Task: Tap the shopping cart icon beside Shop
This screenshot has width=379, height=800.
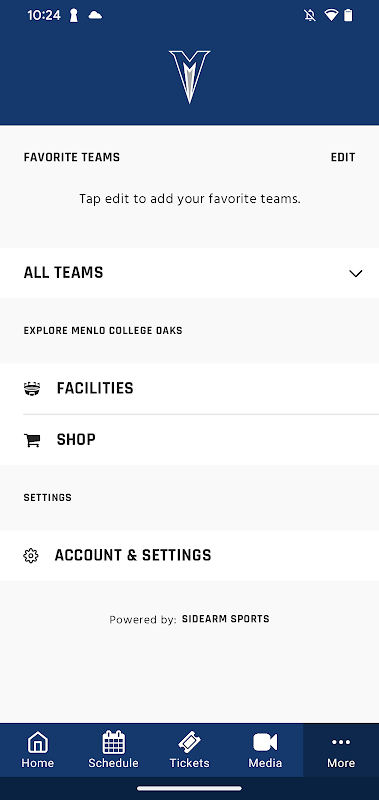Action: click(x=32, y=440)
